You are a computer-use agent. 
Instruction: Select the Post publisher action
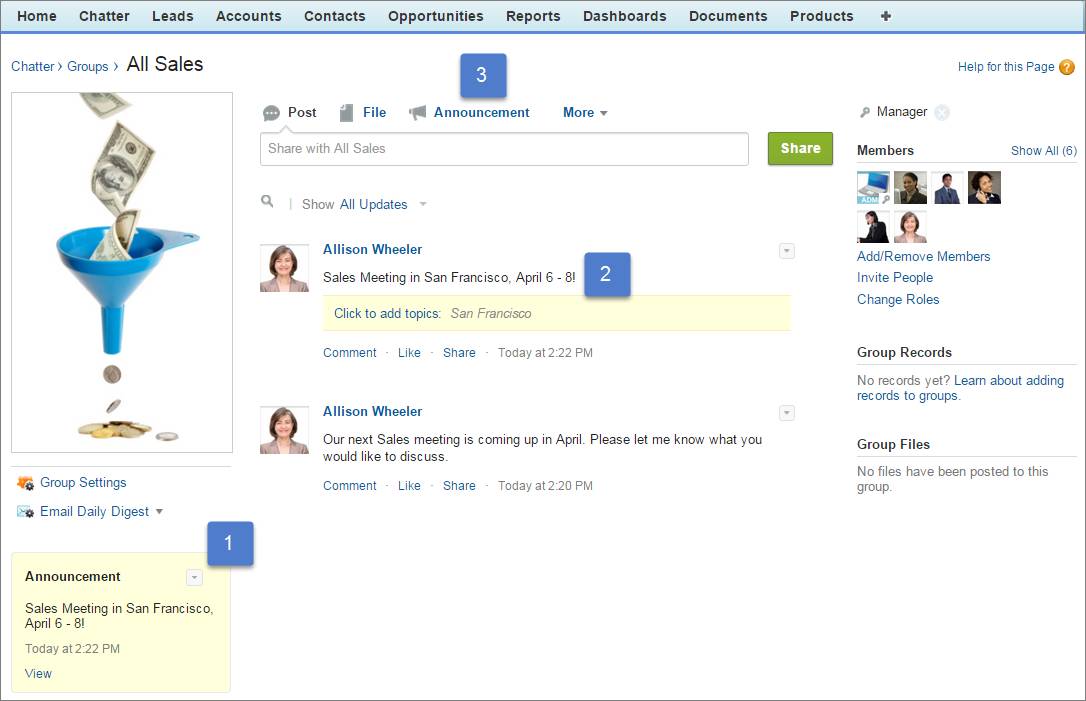[302, 112]
